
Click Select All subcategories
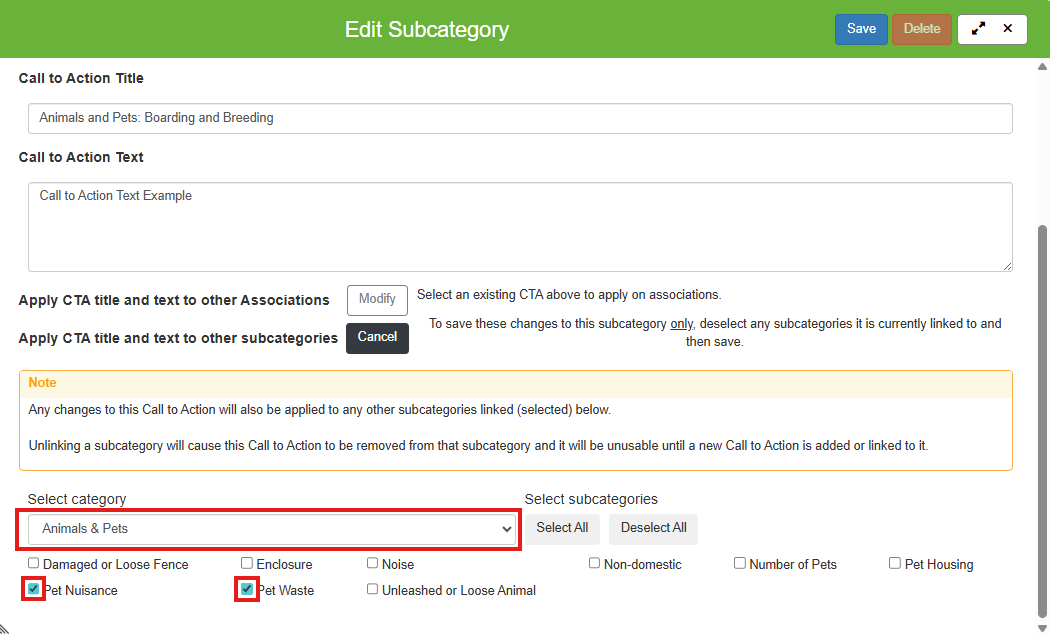click(x=562, y=528)
